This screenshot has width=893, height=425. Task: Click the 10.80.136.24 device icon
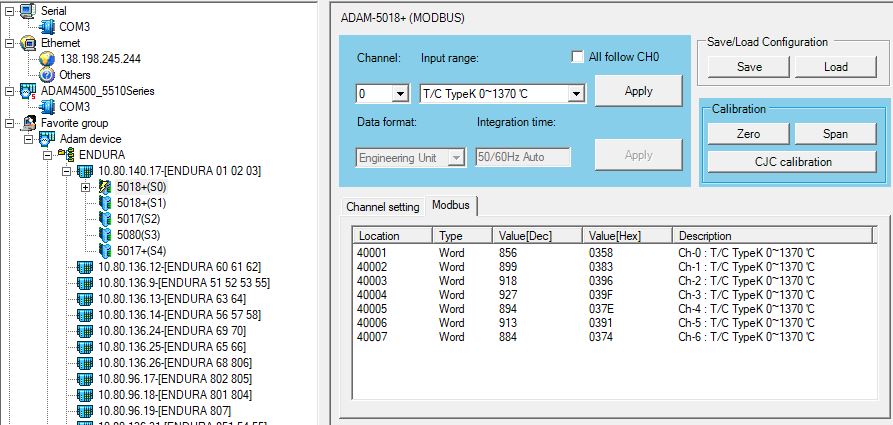(x=85, y=330)
